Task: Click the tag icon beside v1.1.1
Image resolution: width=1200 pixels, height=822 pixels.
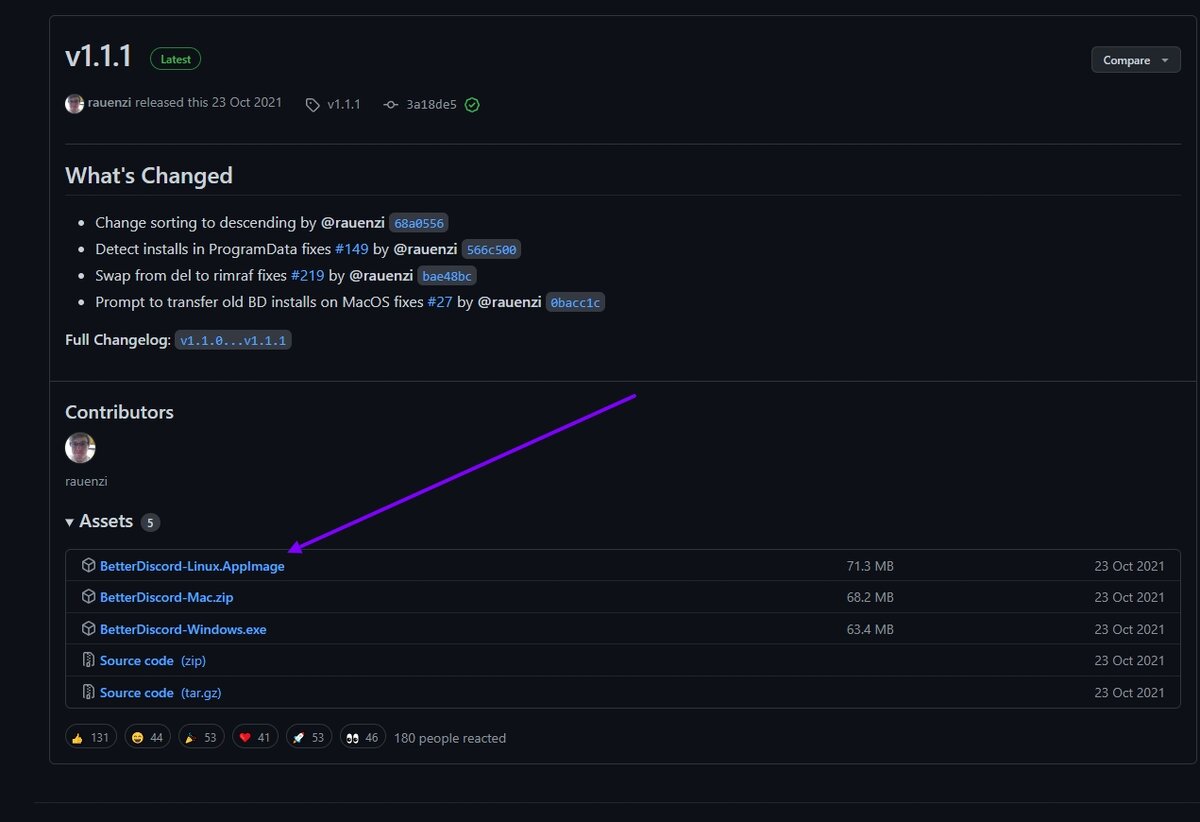Action: tap(313, 104)
